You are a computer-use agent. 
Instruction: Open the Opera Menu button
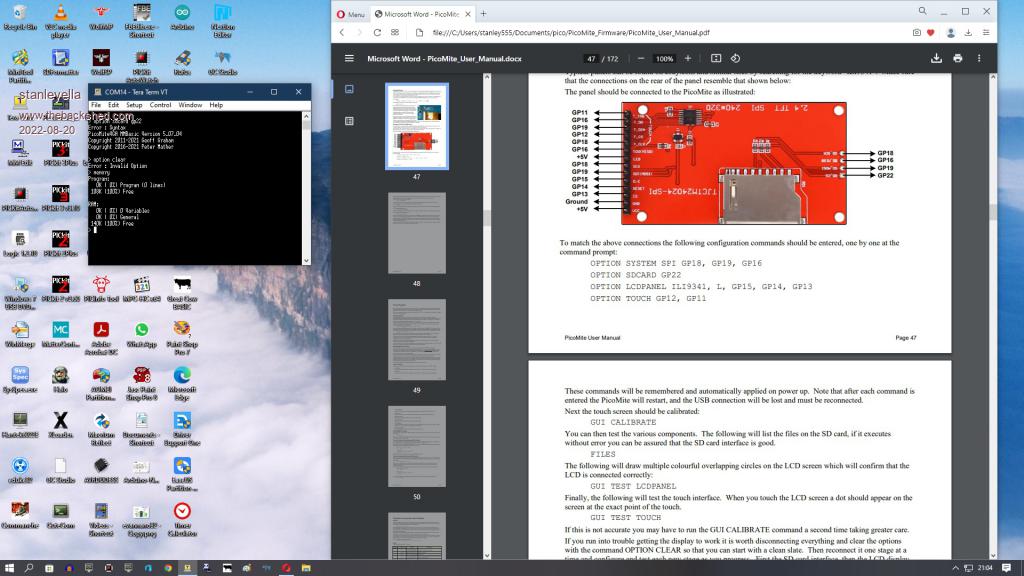[x=349, y=14]
